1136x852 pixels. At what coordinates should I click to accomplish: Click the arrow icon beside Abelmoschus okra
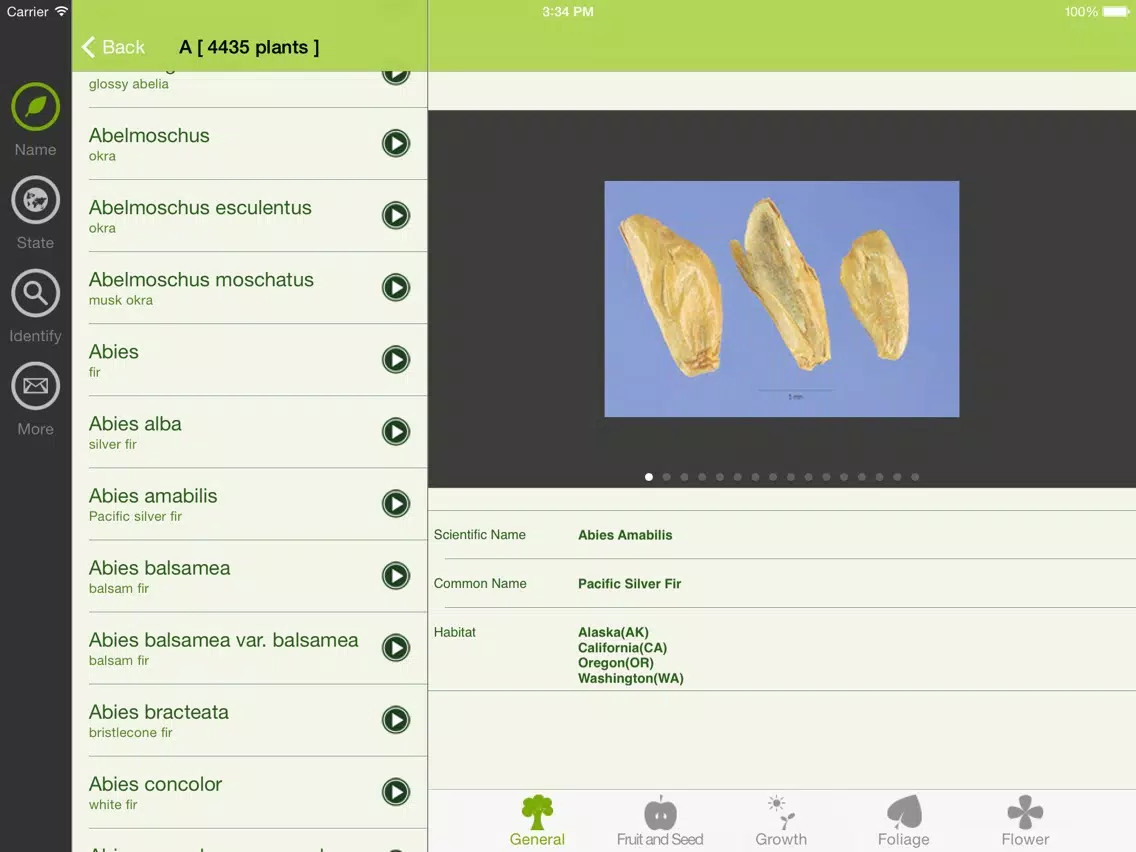pos(396,143)
